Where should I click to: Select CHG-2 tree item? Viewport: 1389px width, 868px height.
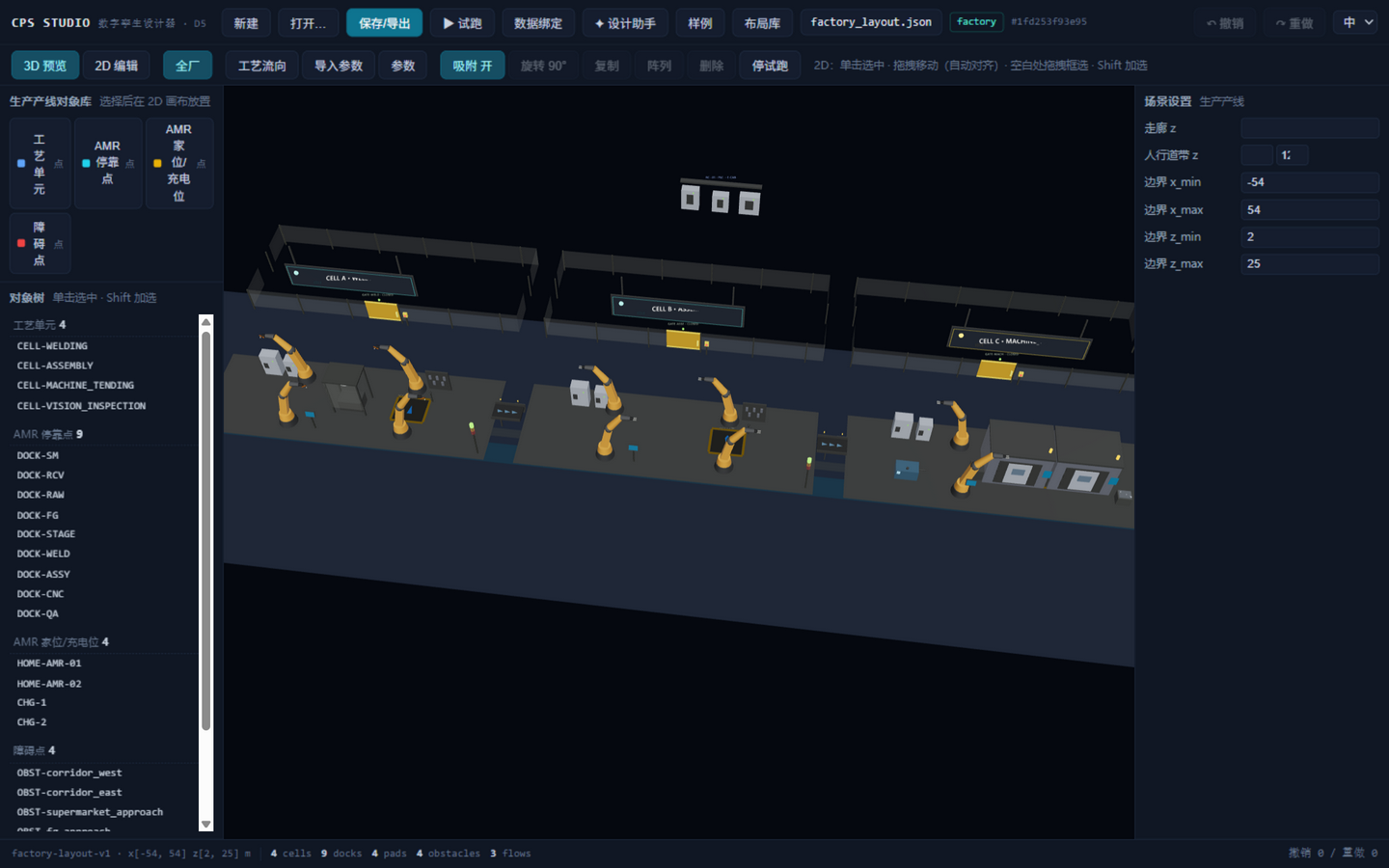pyautogui.click(x=104, y=722)
